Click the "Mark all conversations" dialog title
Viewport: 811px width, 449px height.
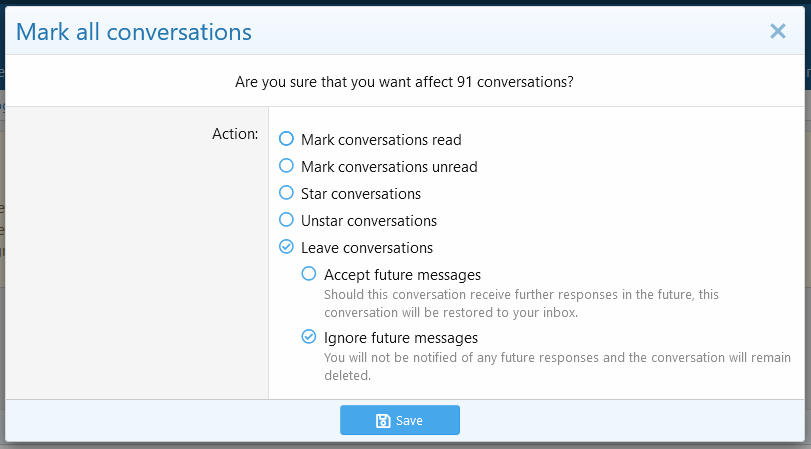tap(134, 32)
